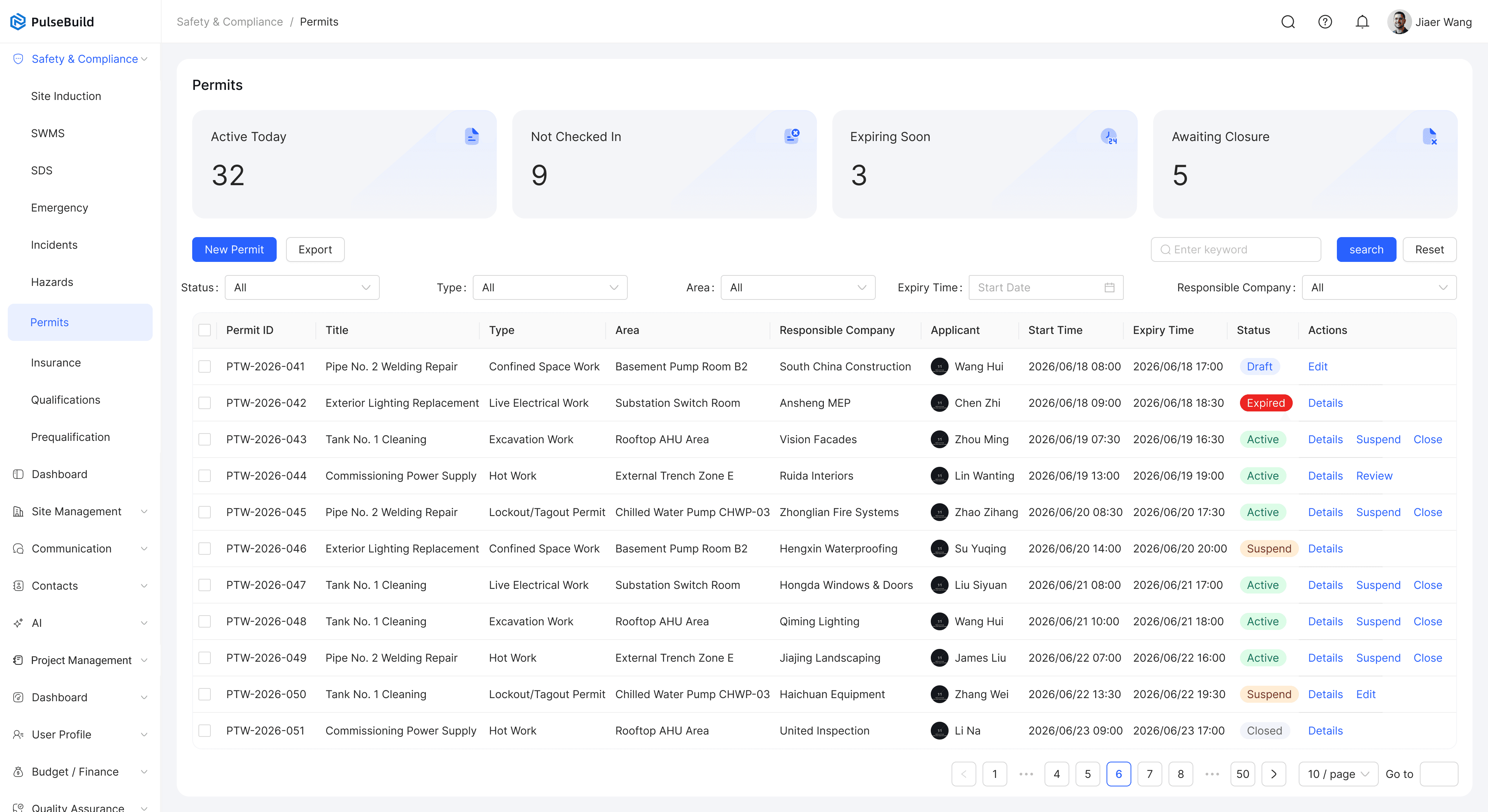Click the Export button
The width and height of the screenshot is (1488, 812).
click(315, 249)
